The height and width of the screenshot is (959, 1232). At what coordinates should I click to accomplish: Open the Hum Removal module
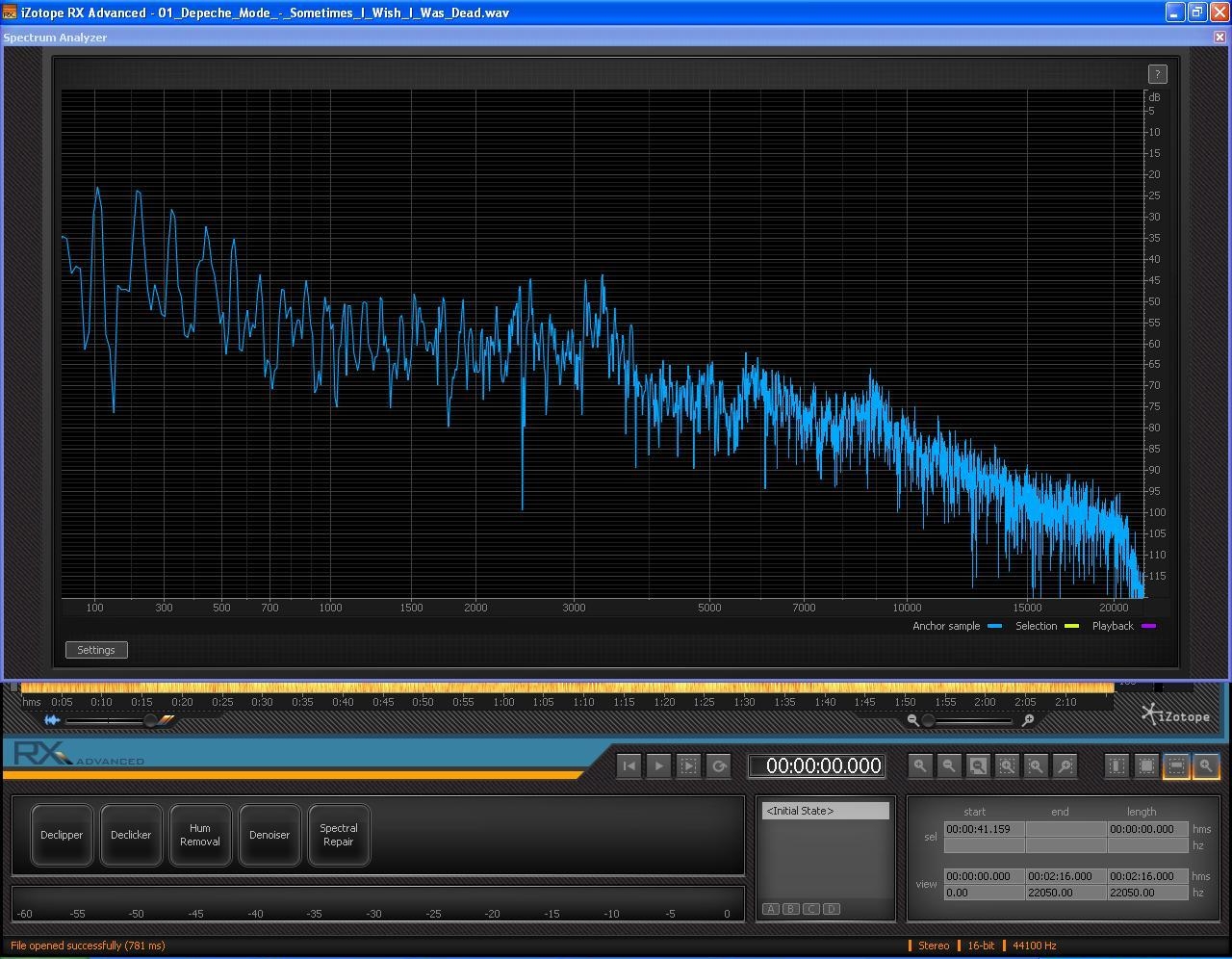tap(200, 835)
